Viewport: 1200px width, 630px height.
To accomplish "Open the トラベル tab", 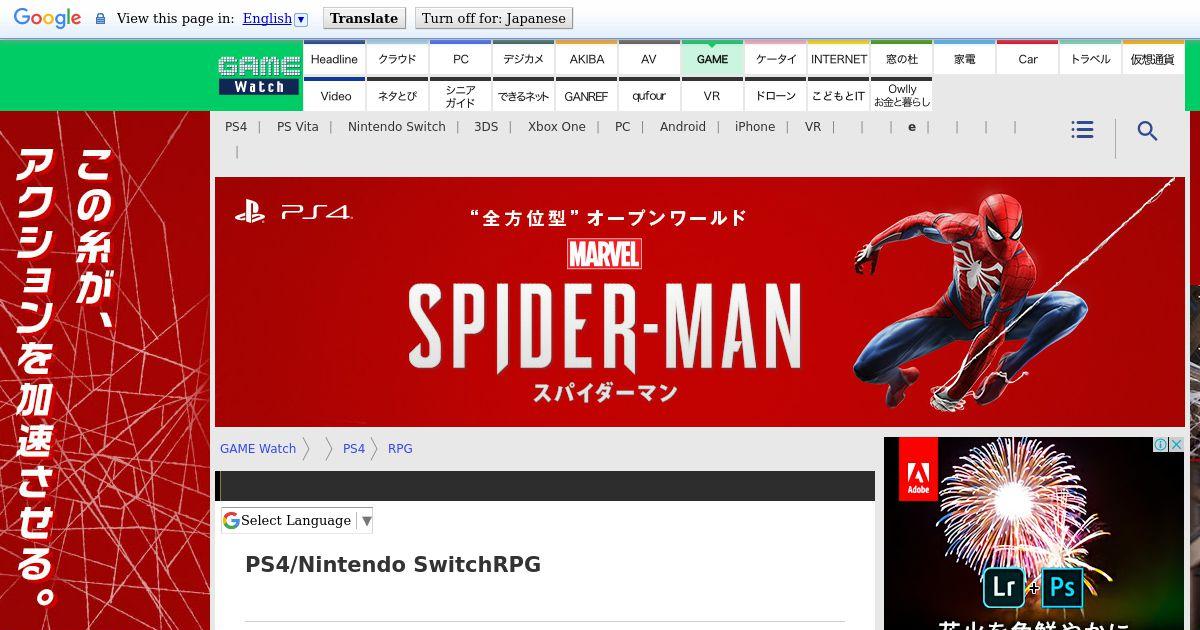I will point(1090,59).
